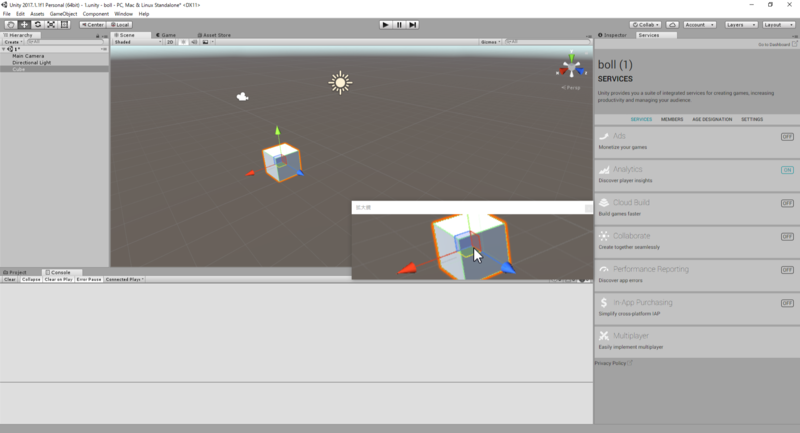Open the Edit menu

pyautogui.click(x=20, y=14)
